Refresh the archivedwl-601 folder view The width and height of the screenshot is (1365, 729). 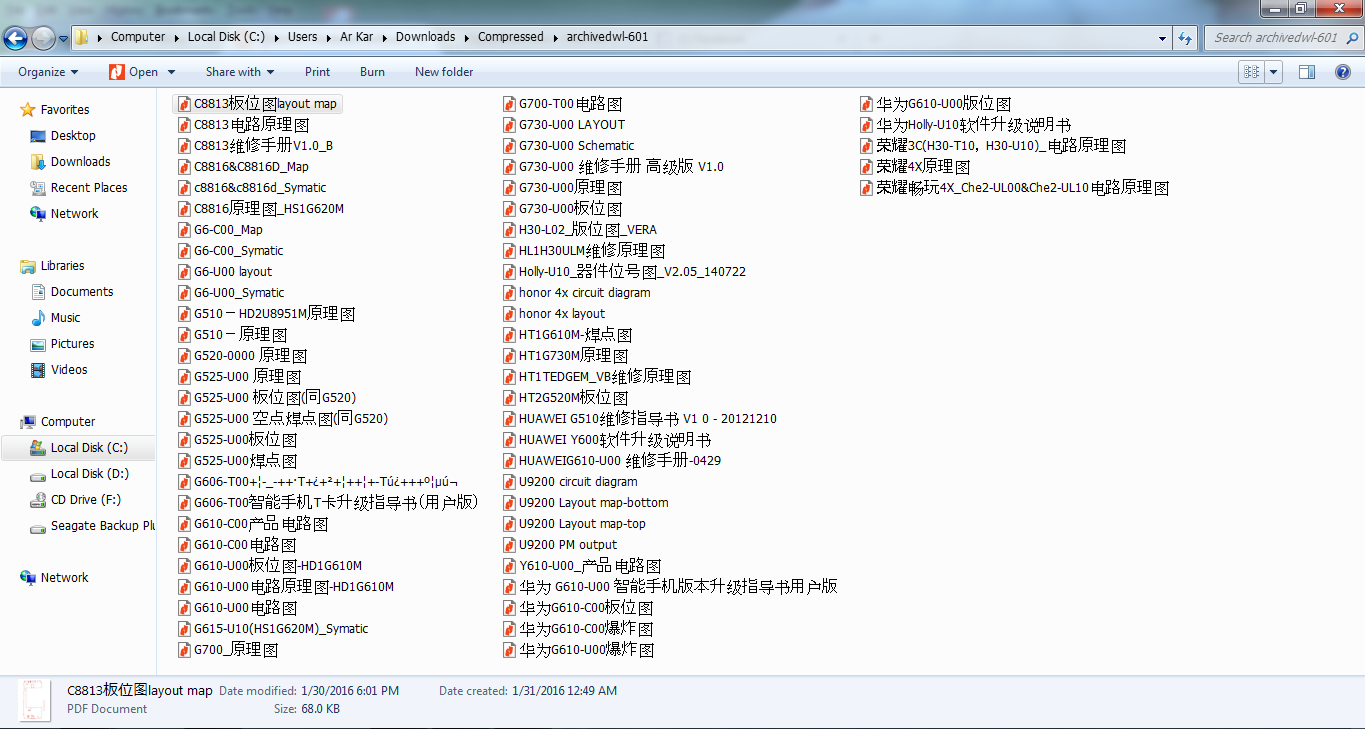[1185, 37]
